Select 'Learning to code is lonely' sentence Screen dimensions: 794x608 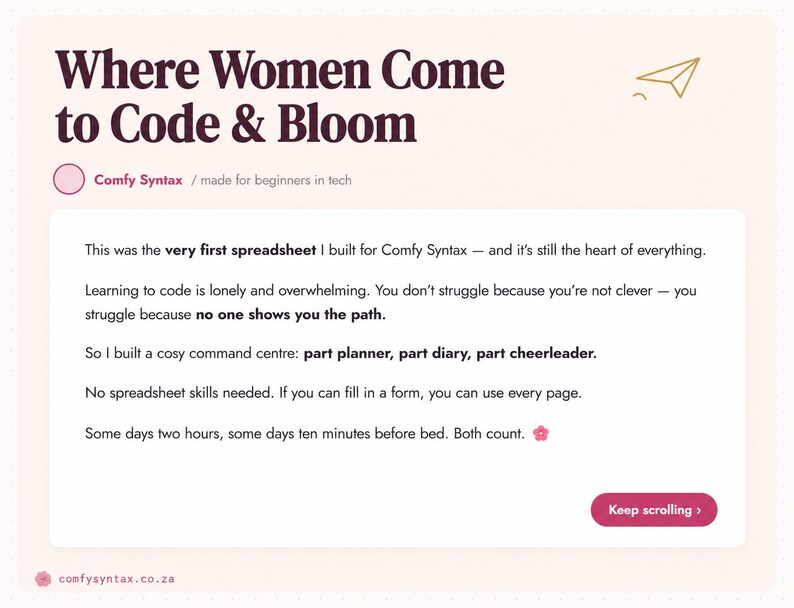coord(228,291)
